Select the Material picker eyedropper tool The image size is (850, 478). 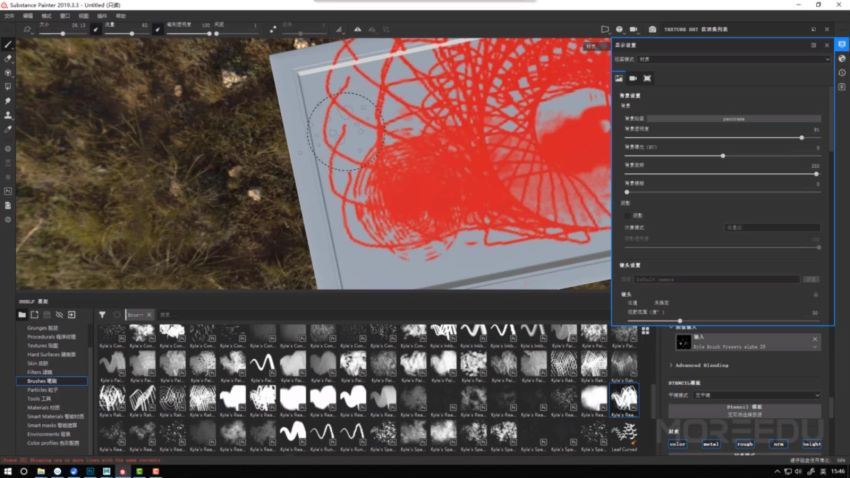[x=8, y=129]
